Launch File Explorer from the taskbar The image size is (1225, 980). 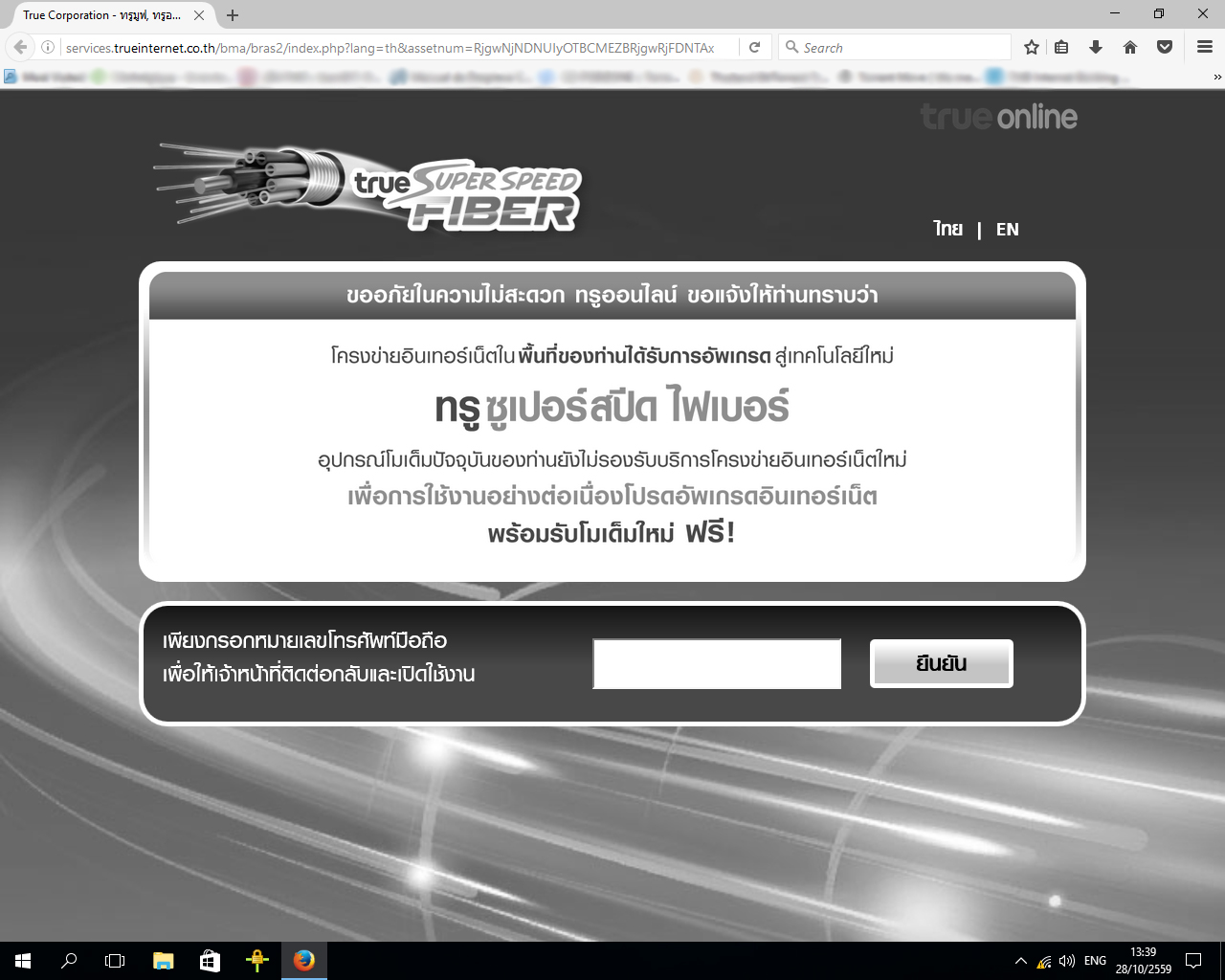163,961
